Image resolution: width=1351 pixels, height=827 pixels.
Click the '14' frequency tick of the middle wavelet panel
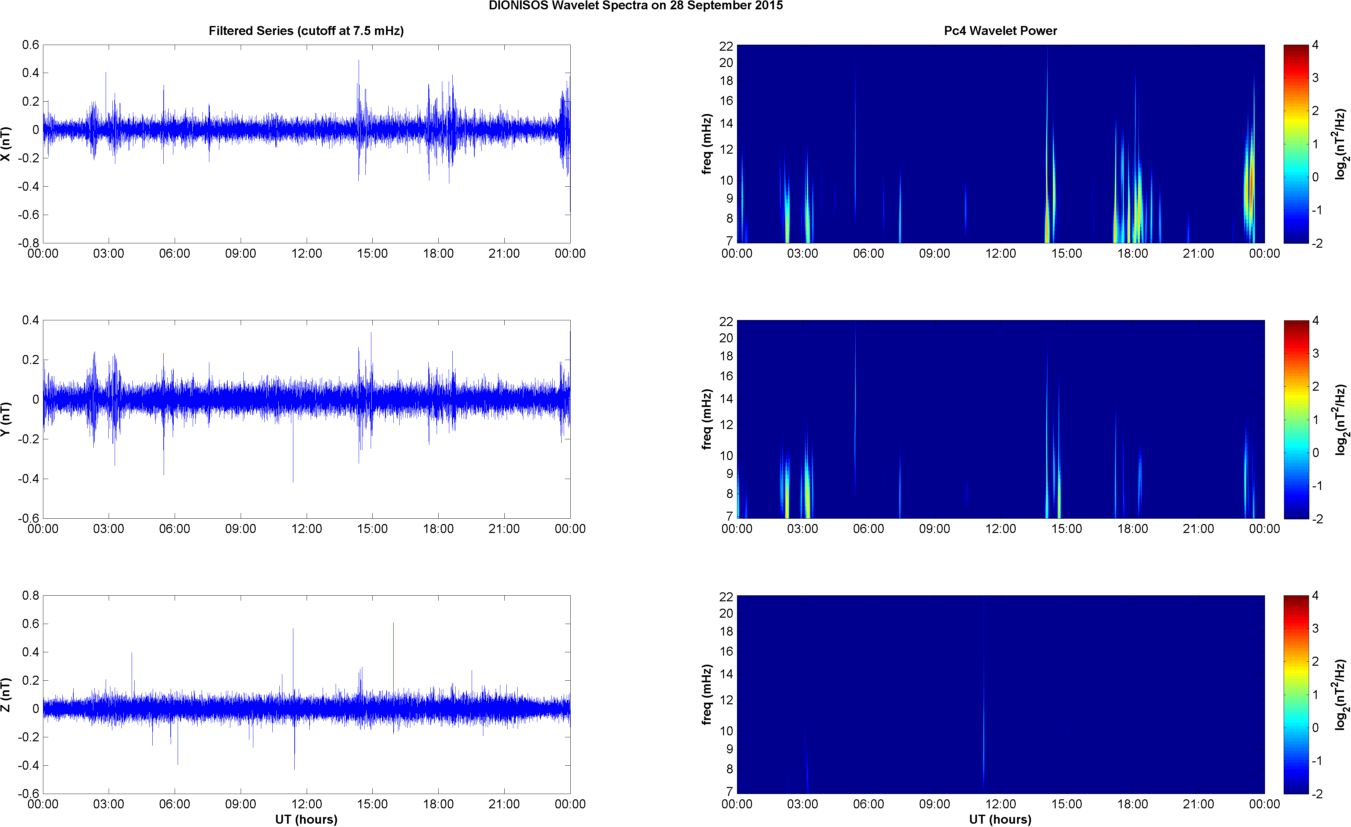click(x=725, y=398)
